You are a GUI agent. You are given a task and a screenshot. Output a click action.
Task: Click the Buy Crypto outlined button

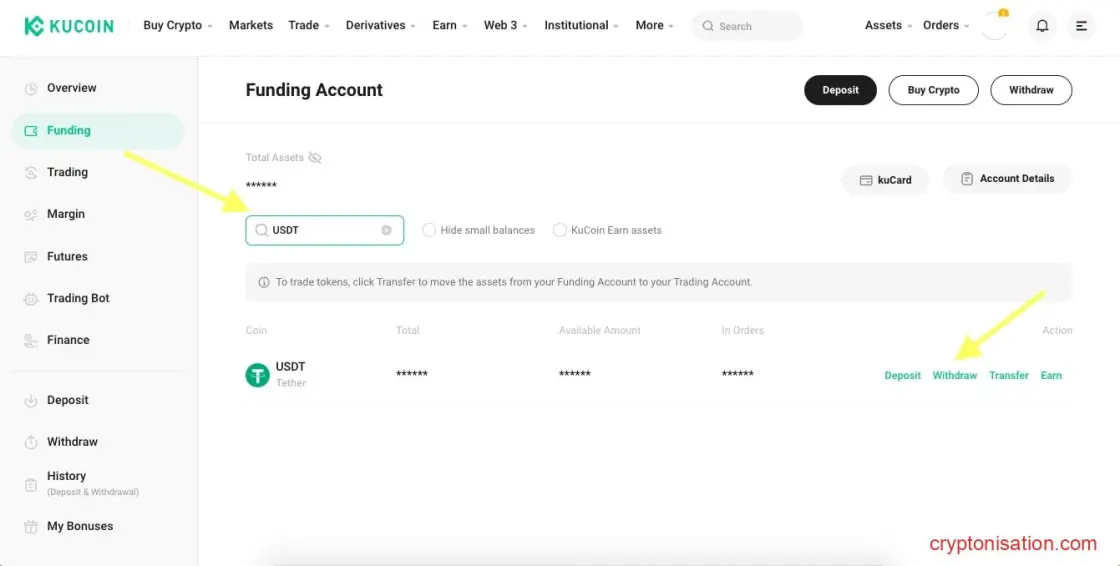pos(933,90)
